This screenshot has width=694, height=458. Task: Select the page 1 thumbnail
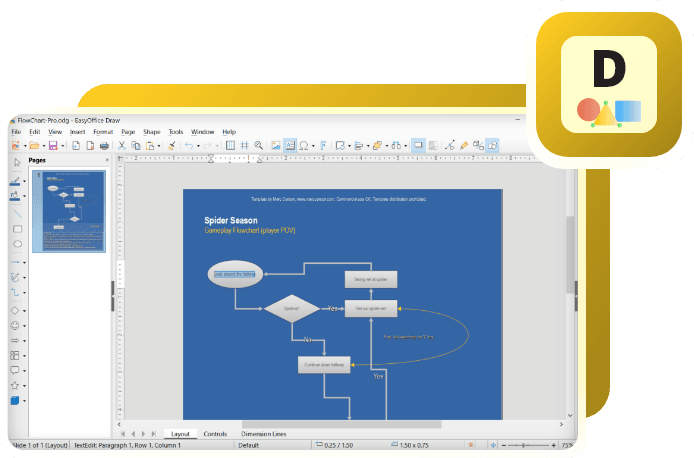[x=69, y=210]
